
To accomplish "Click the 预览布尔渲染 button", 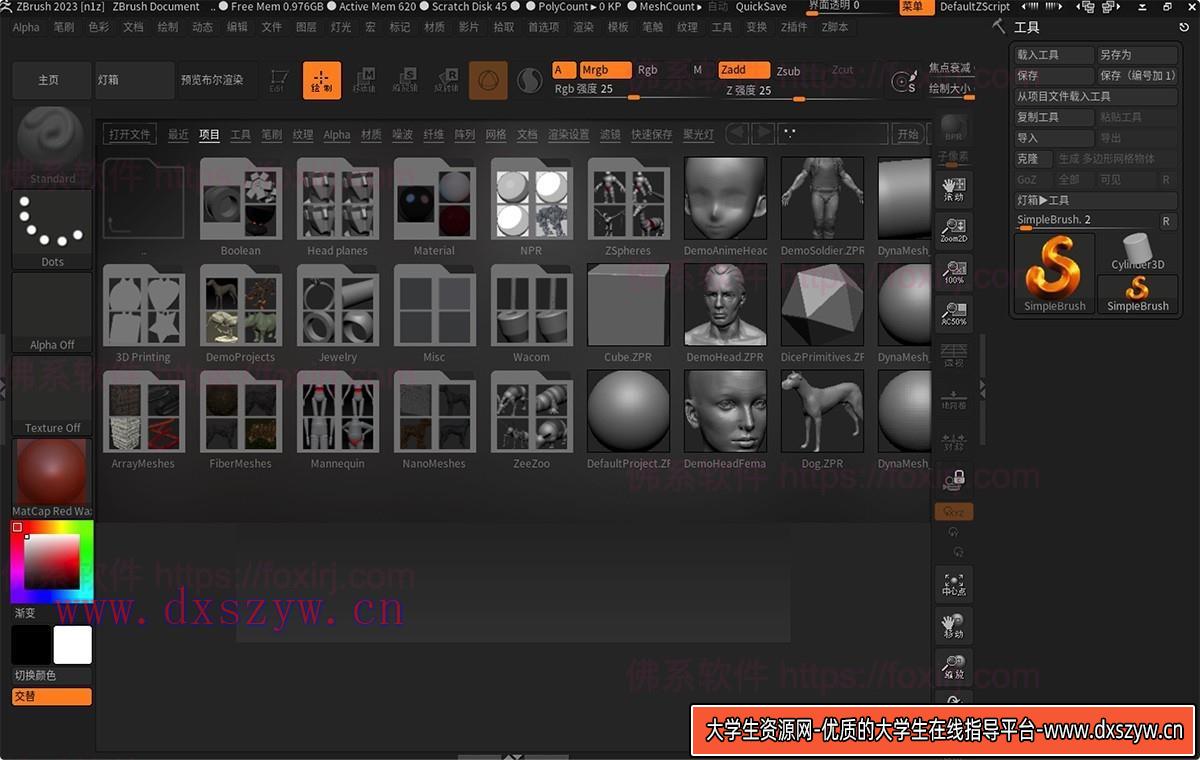I will [x=217, y=80].
